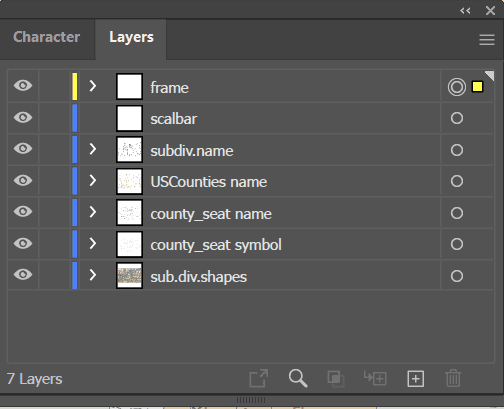Collapse panel with double-arrow icon
Viewport: 504px width, 409px height.
465,11
